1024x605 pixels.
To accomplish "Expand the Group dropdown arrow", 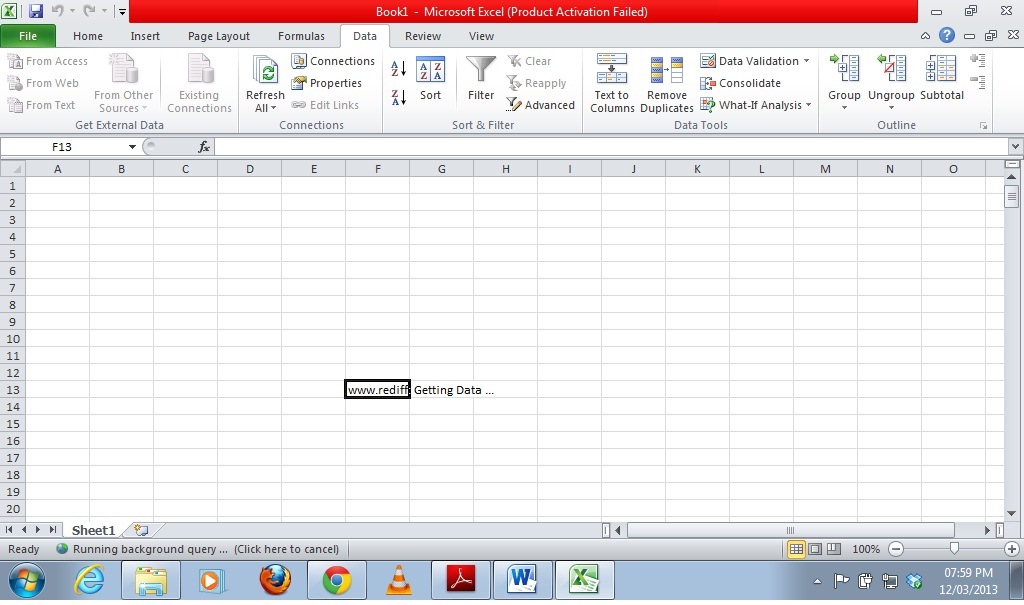I will pos(844,108).
